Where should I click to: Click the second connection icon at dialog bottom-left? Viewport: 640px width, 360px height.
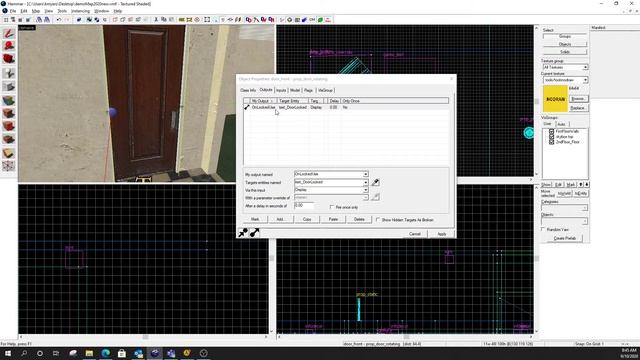tap(254, 233)
